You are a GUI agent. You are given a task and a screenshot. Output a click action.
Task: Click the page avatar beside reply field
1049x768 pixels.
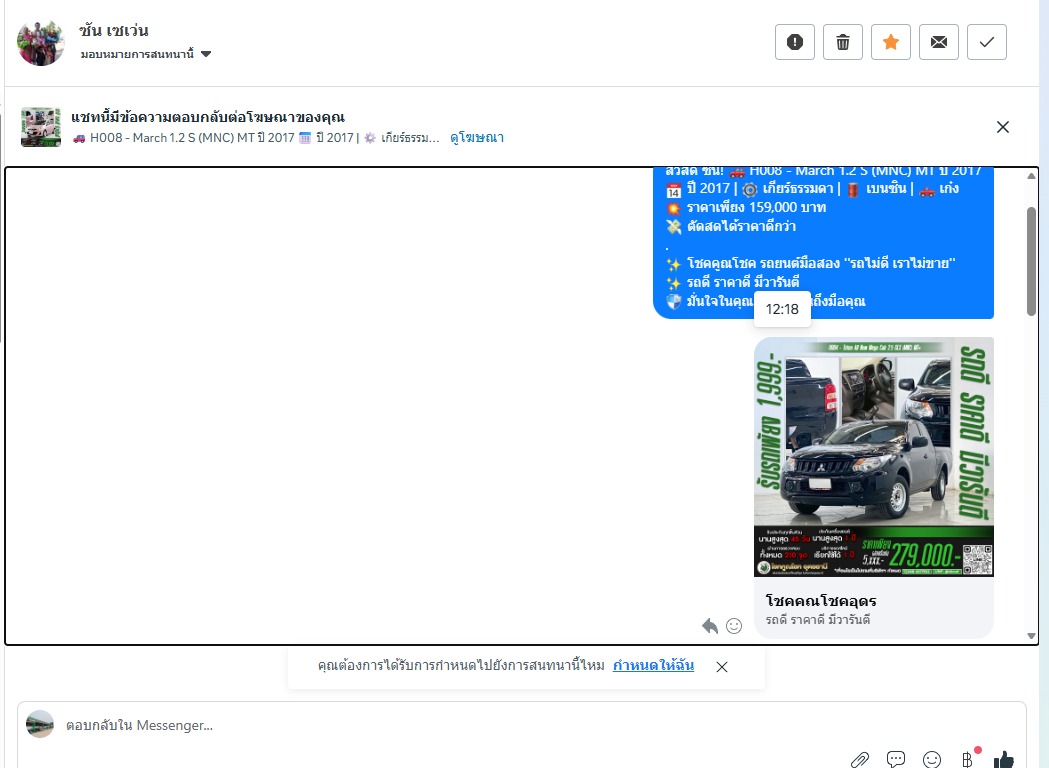(x=40, y=725)
